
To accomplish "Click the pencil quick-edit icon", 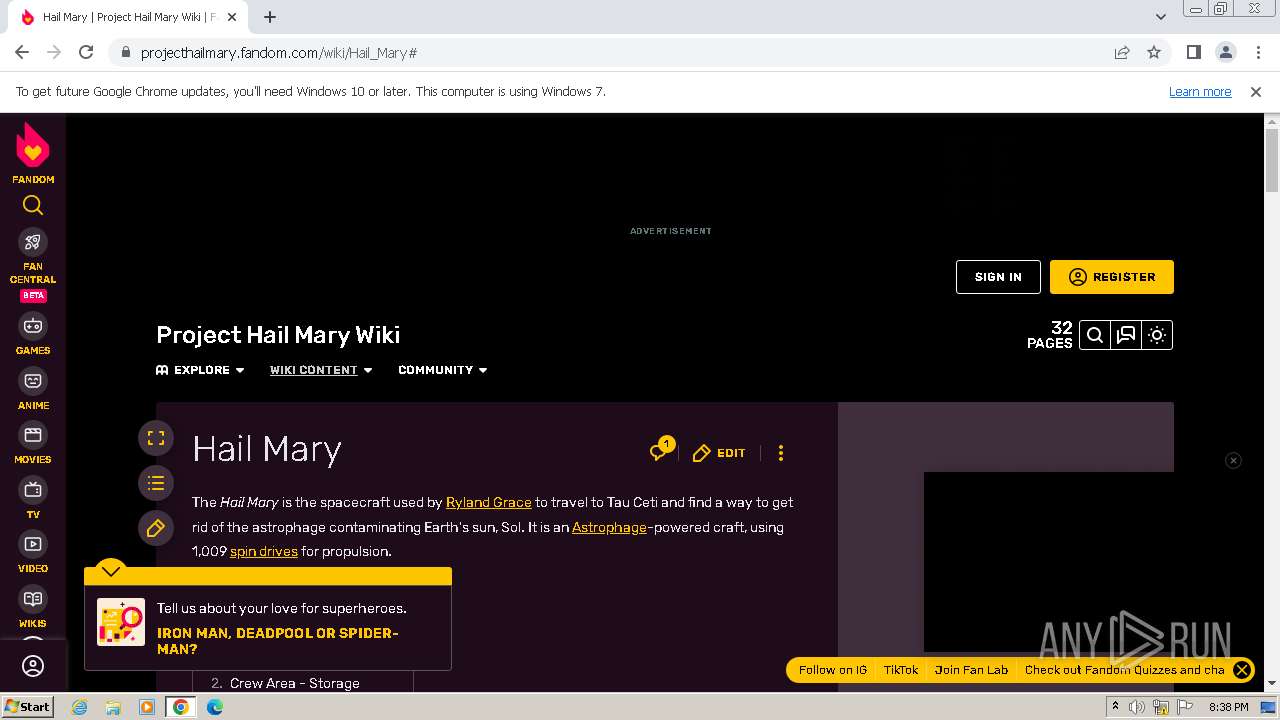I will point(156,528).
